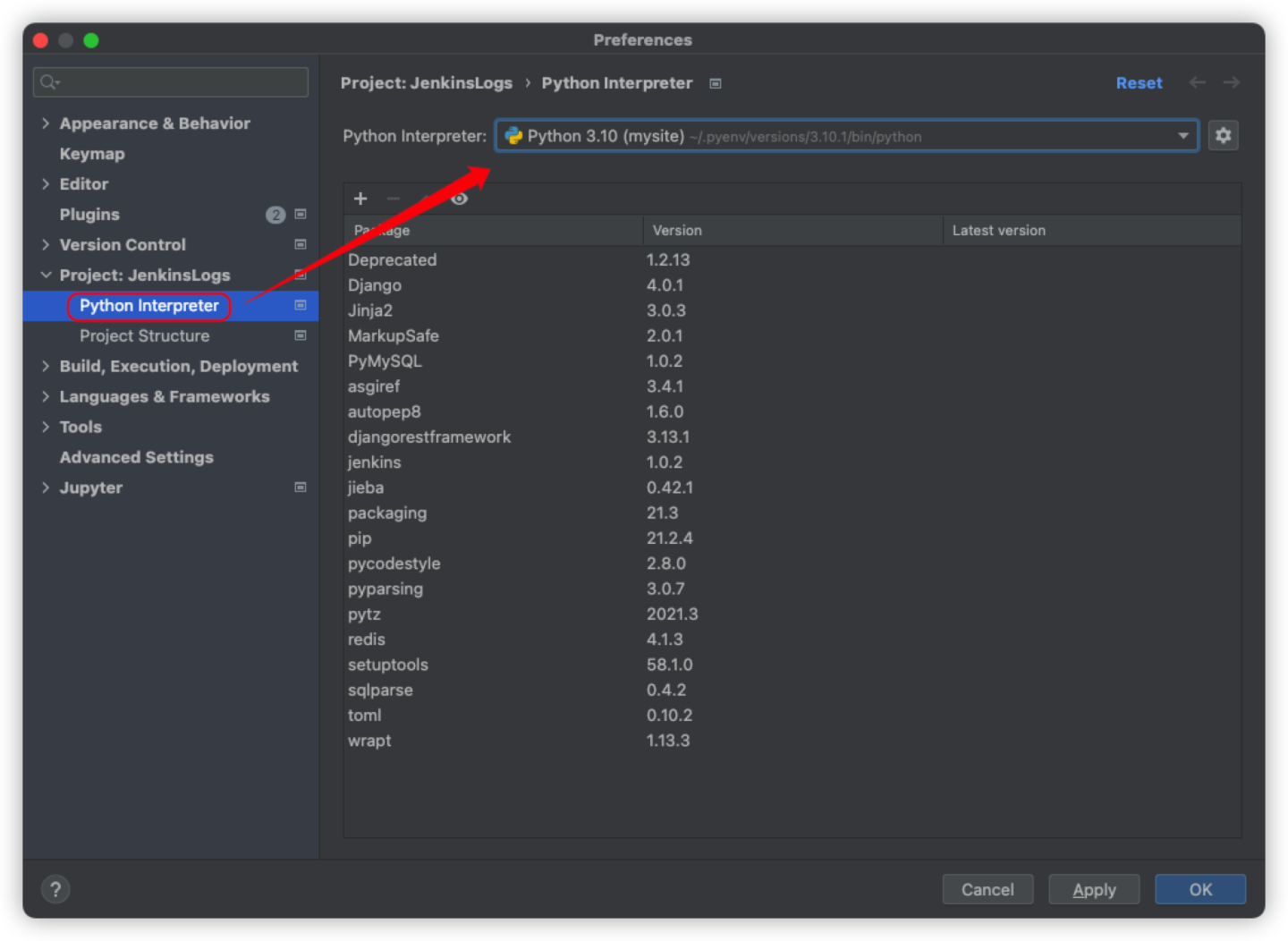Expand Appearance & Behavior section
Image resolution: width=1288 pixels, height=941 pixels.
pos(46,123)
